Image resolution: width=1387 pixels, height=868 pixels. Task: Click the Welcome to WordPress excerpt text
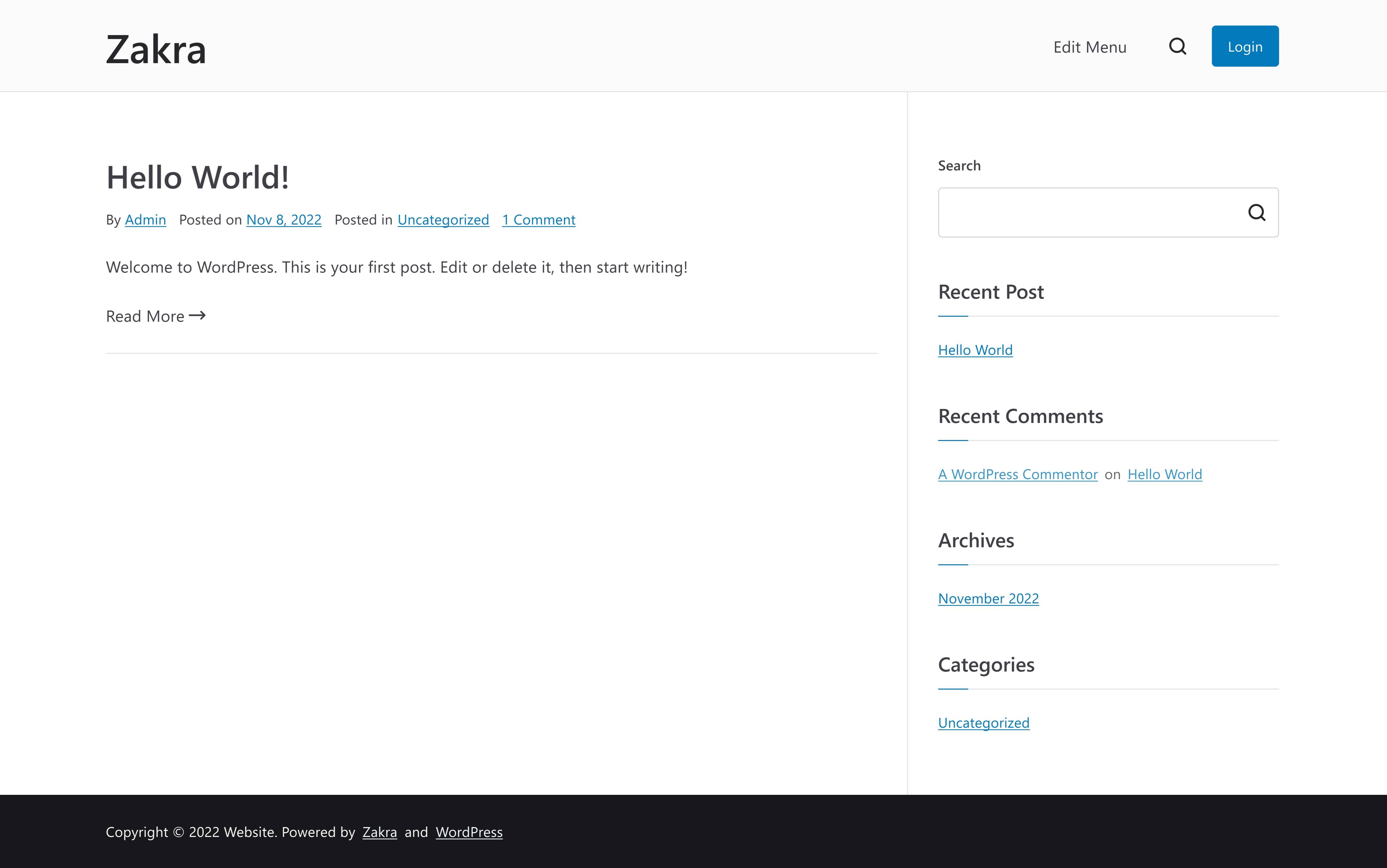[x=397, y=268]
